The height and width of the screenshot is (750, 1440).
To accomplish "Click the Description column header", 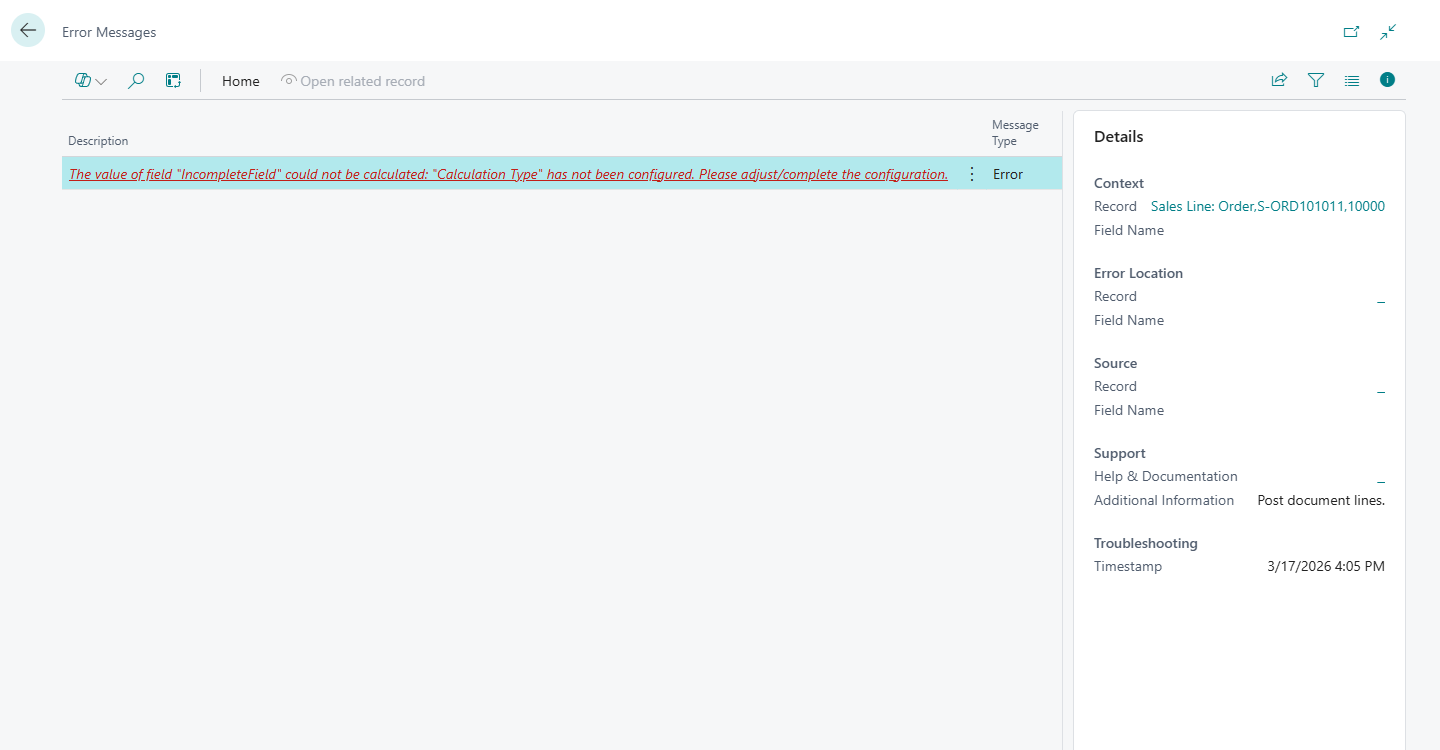I will click(98, 141).
